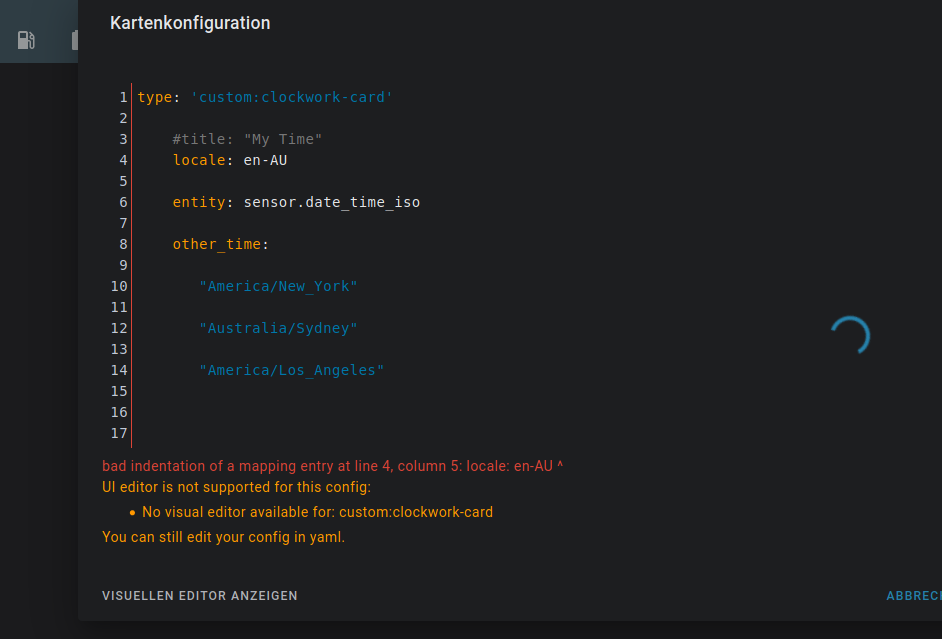
Task: Click the loading spinner in the preview
Action: click(x=850, y=336)
